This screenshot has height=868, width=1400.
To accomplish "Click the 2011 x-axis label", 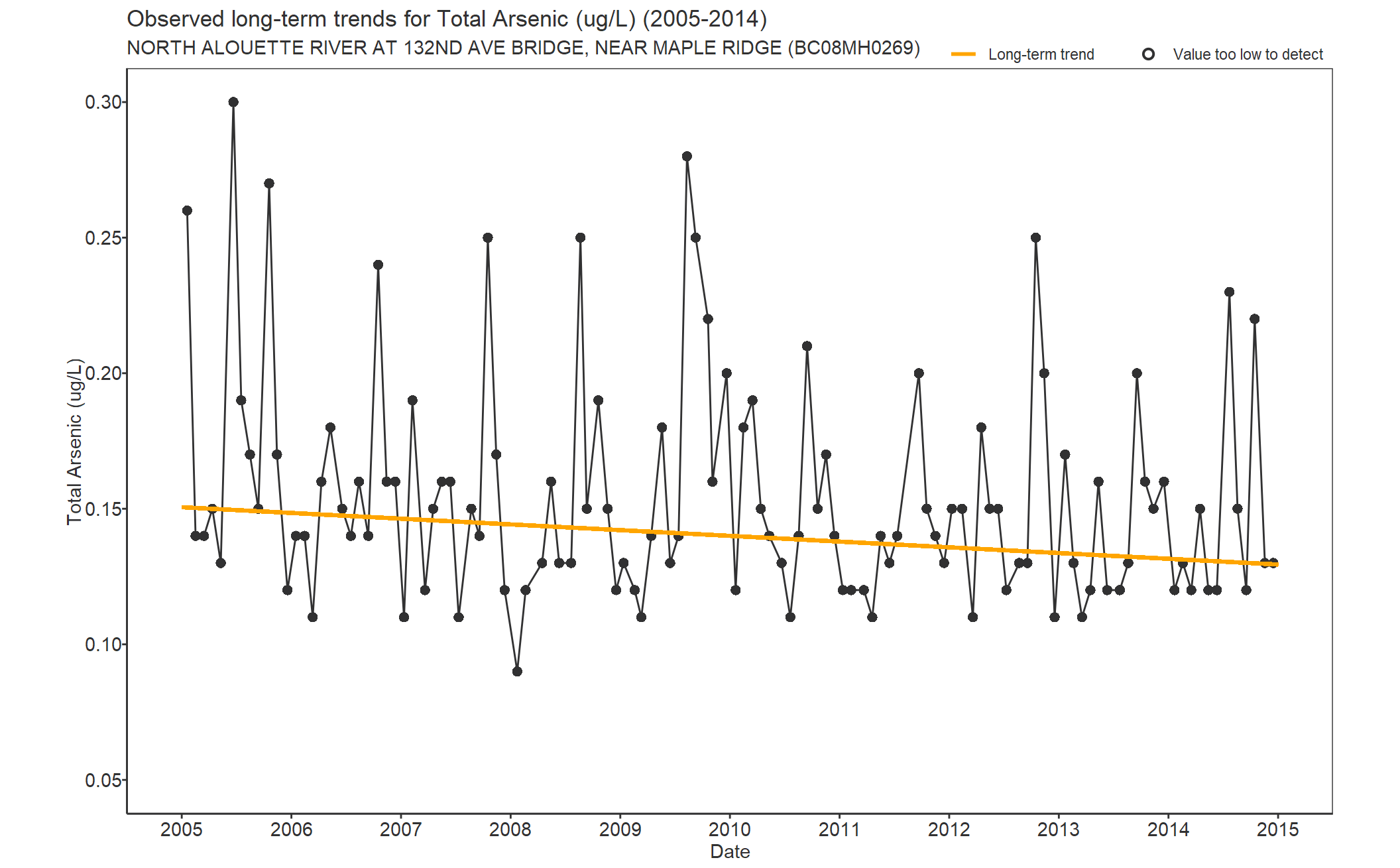I will [839, 830].
